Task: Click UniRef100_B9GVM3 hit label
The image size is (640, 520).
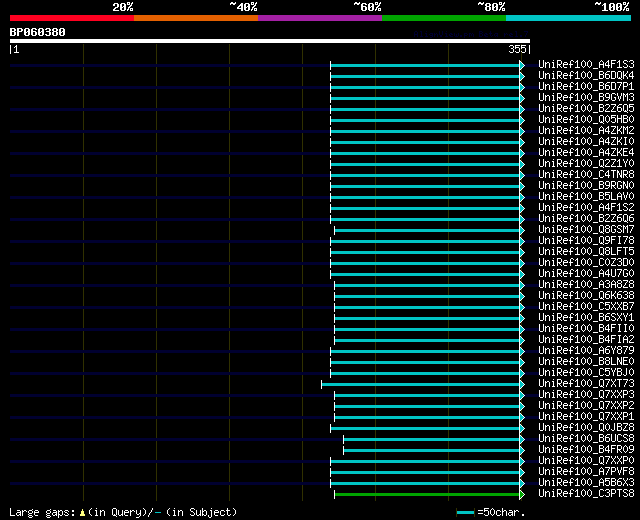Action: point(586,98)
